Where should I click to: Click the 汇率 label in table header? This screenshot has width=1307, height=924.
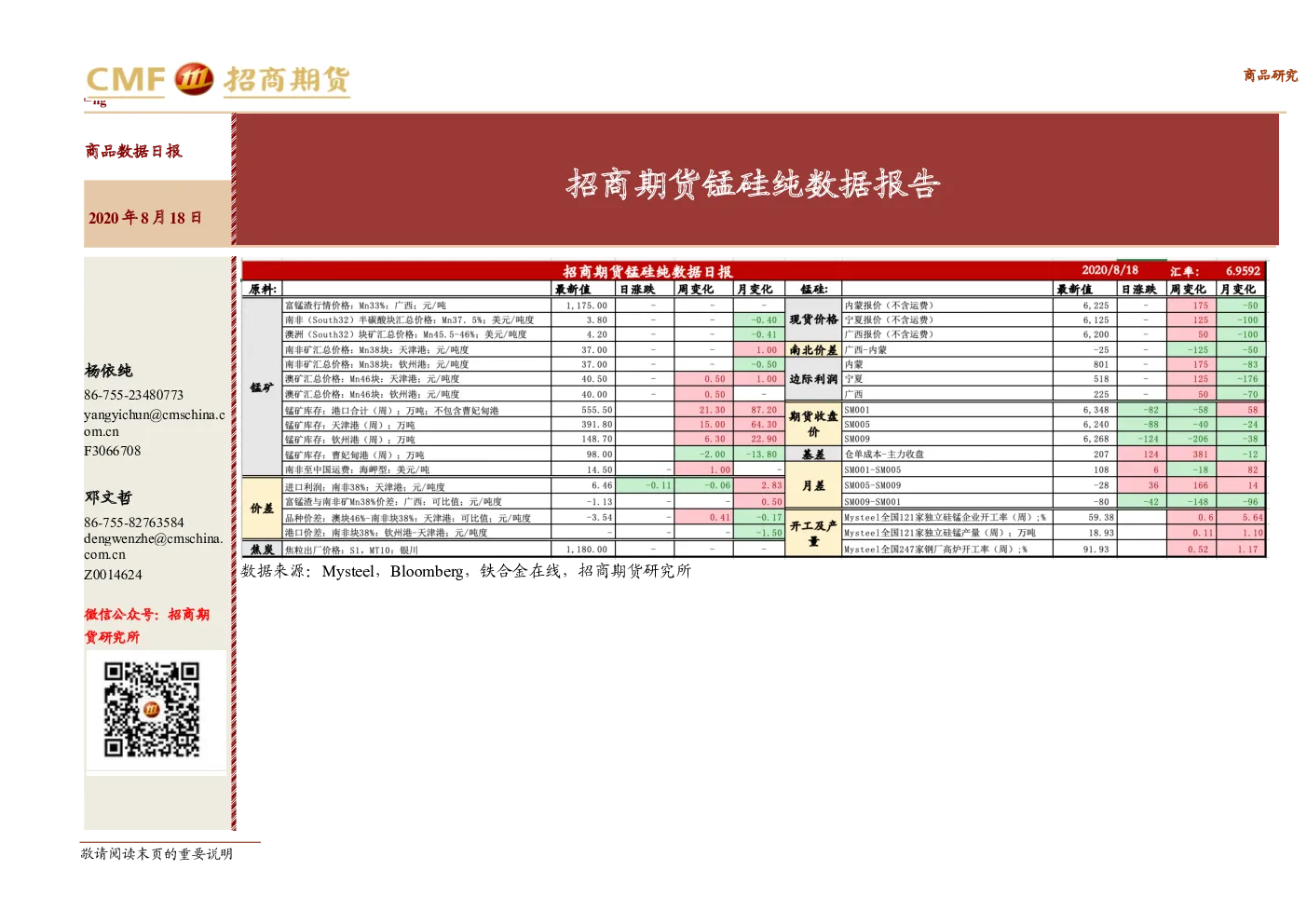pos(1185,272)
